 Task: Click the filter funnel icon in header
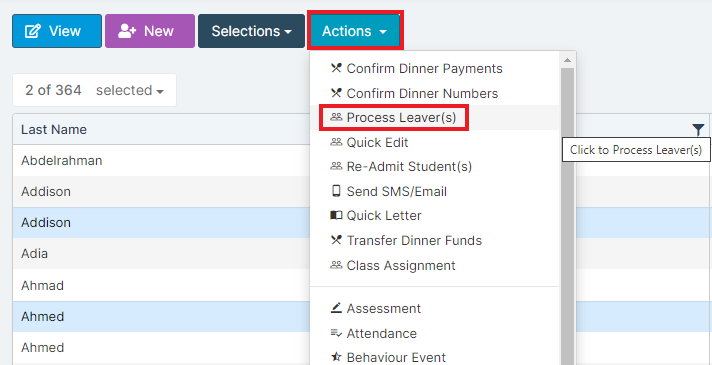point(698,130)
